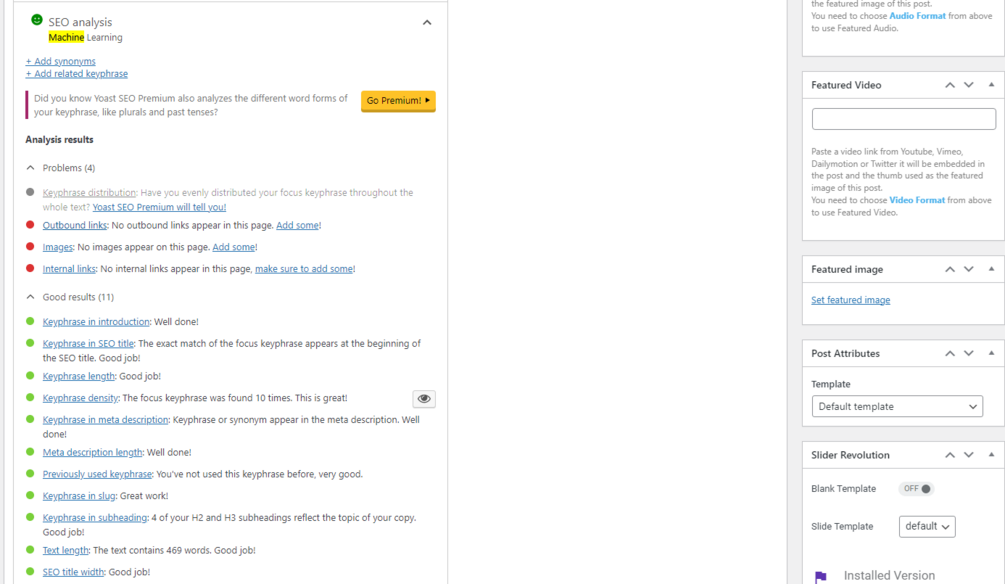Click the Add synonyms link
Viewport: 1005px width, 584px height.
60,62
